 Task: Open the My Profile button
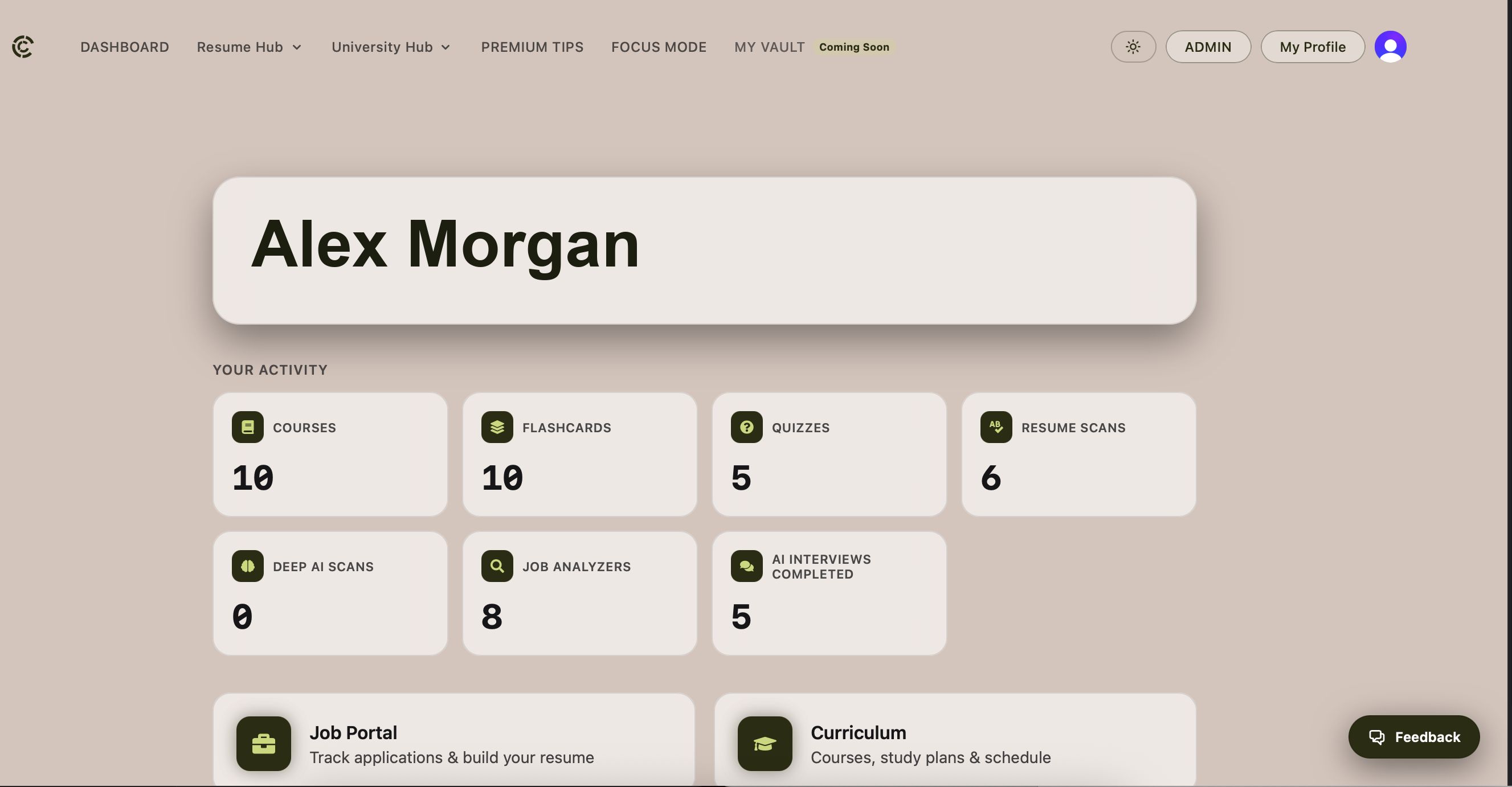1313,46
